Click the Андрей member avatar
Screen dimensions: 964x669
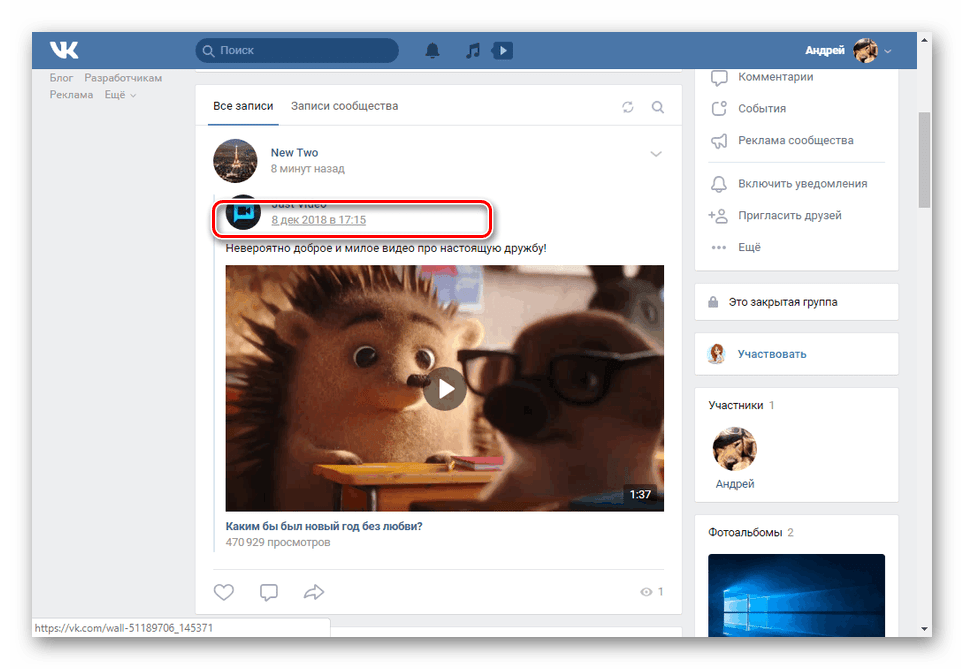coord(735,449)
